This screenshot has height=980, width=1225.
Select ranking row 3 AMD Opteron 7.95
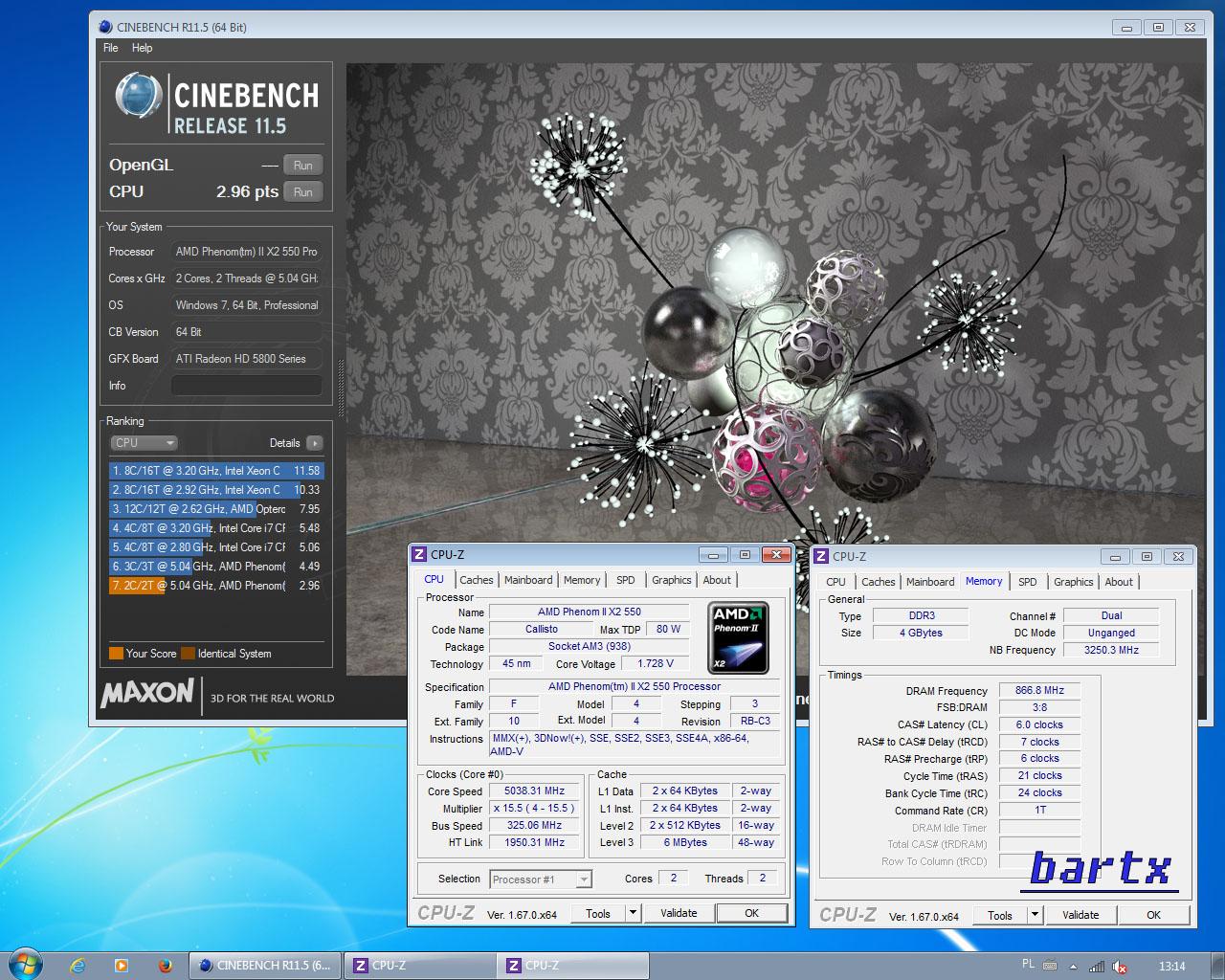[x=216, y=509]
